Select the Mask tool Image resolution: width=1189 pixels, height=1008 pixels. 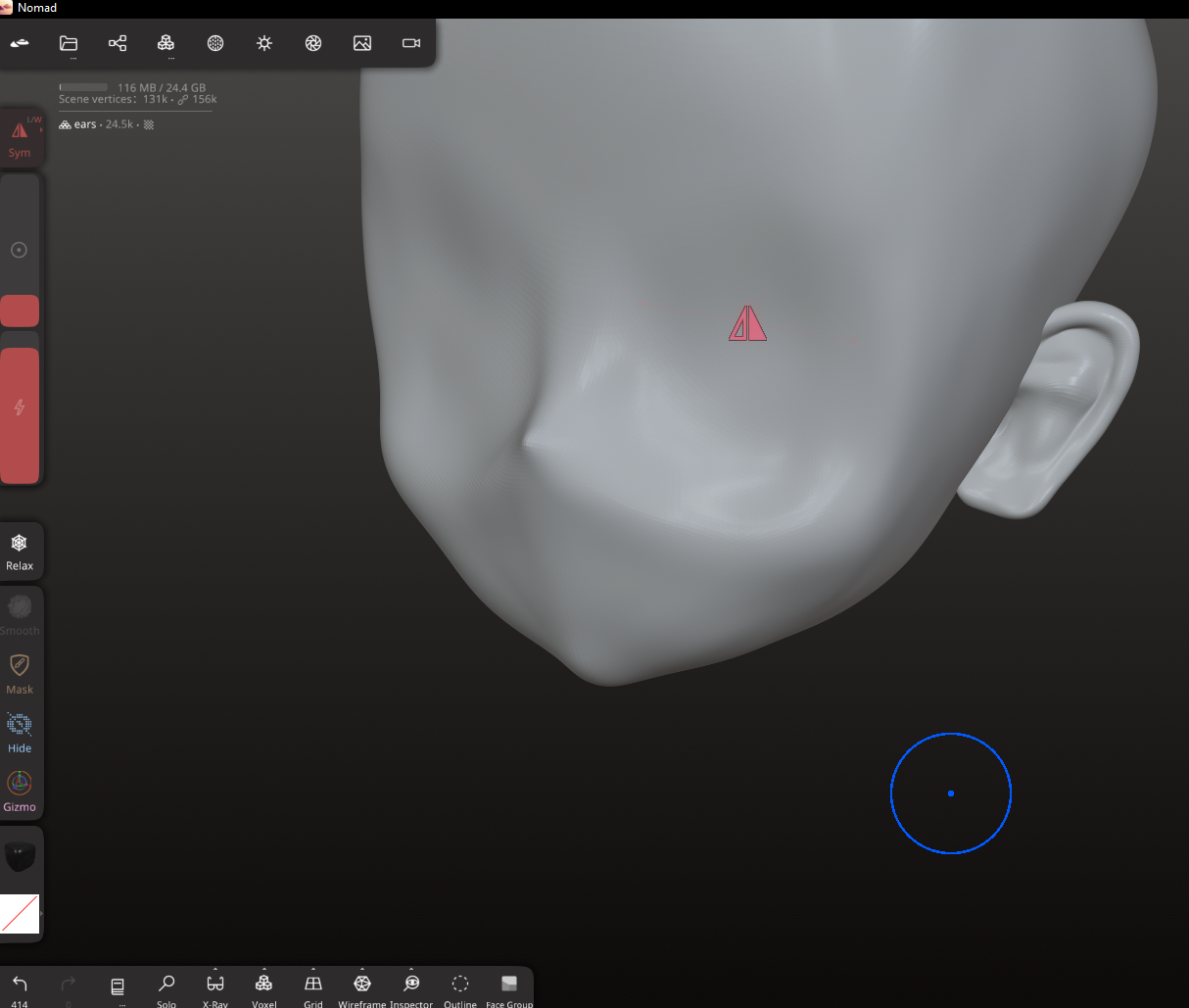(20, 673)
